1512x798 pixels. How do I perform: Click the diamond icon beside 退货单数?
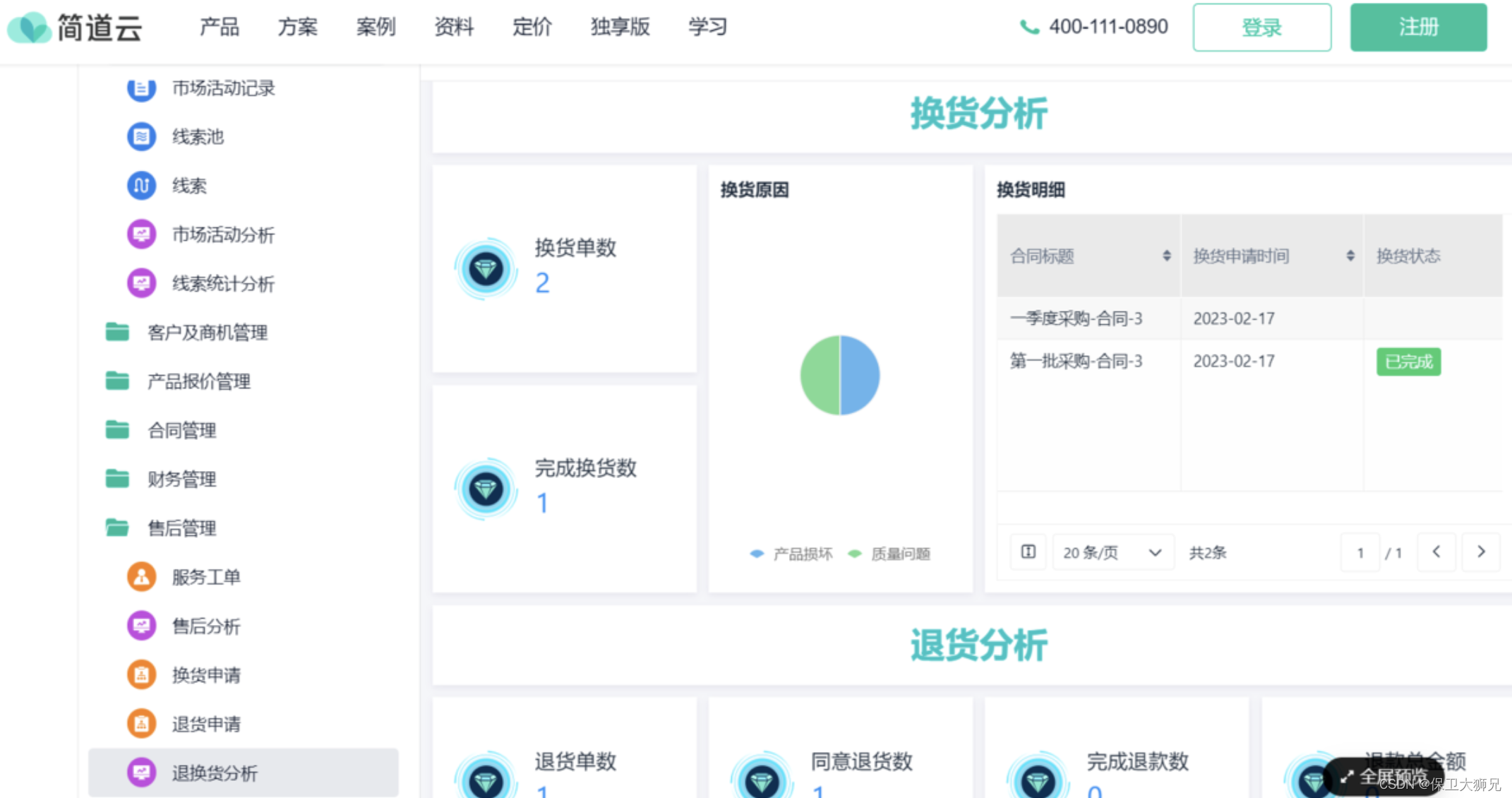click(486, 775)
